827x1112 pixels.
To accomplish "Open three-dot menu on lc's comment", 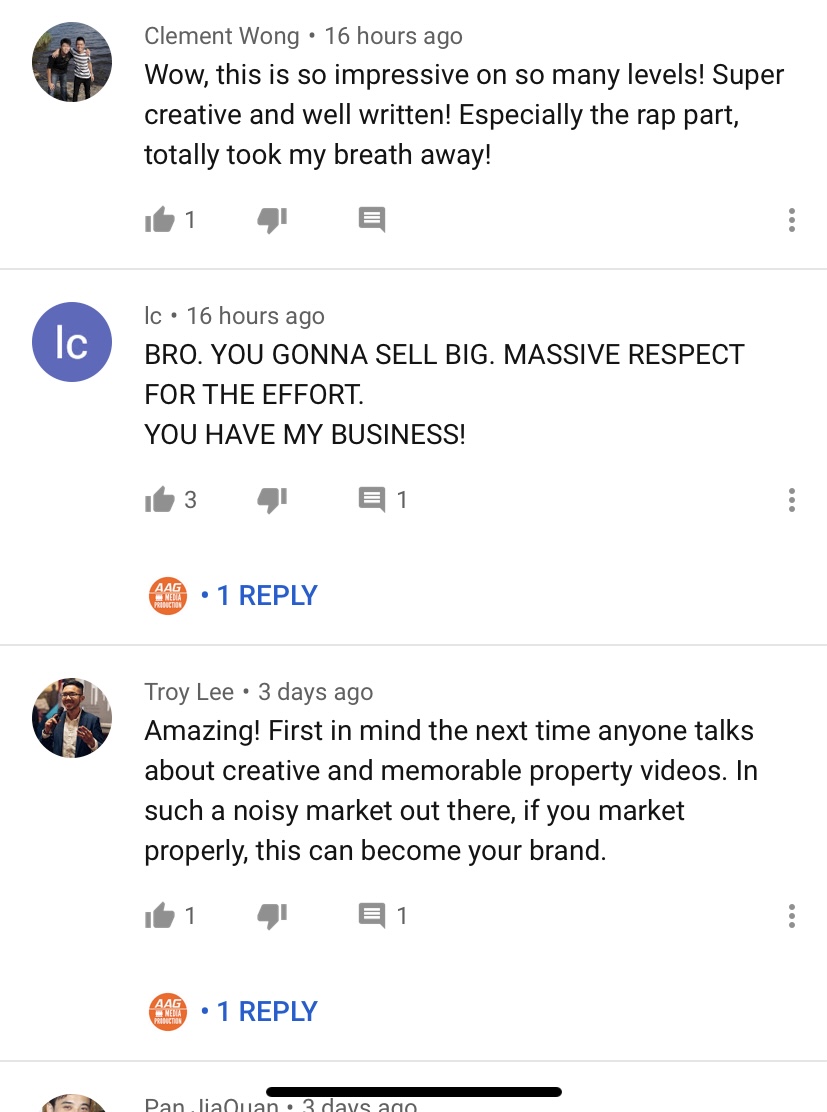I will [792, 500].
